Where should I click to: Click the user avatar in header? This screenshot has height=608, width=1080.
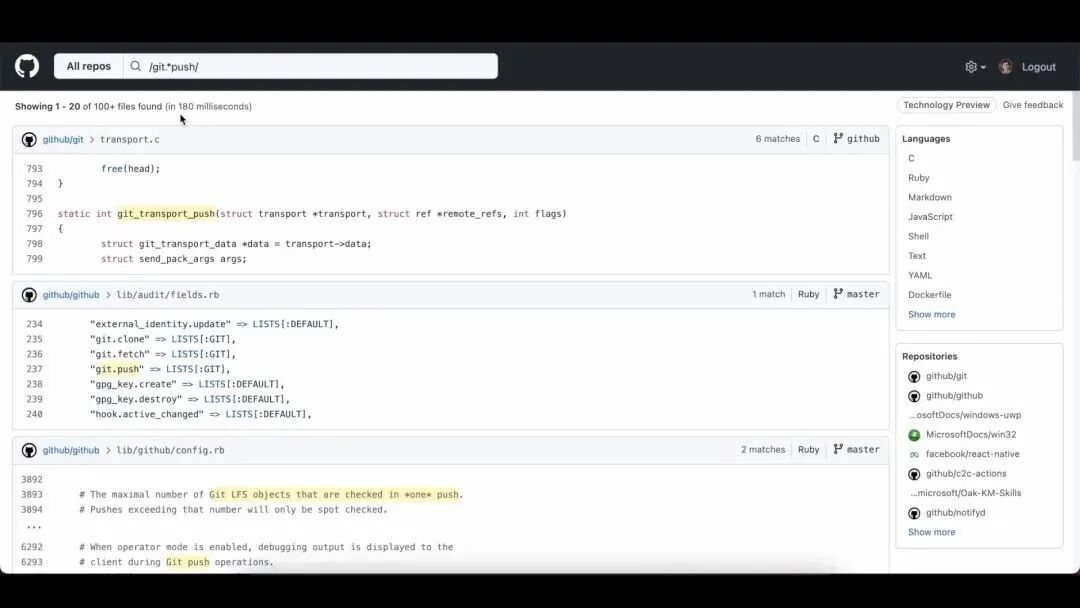tap(1006, 67)
